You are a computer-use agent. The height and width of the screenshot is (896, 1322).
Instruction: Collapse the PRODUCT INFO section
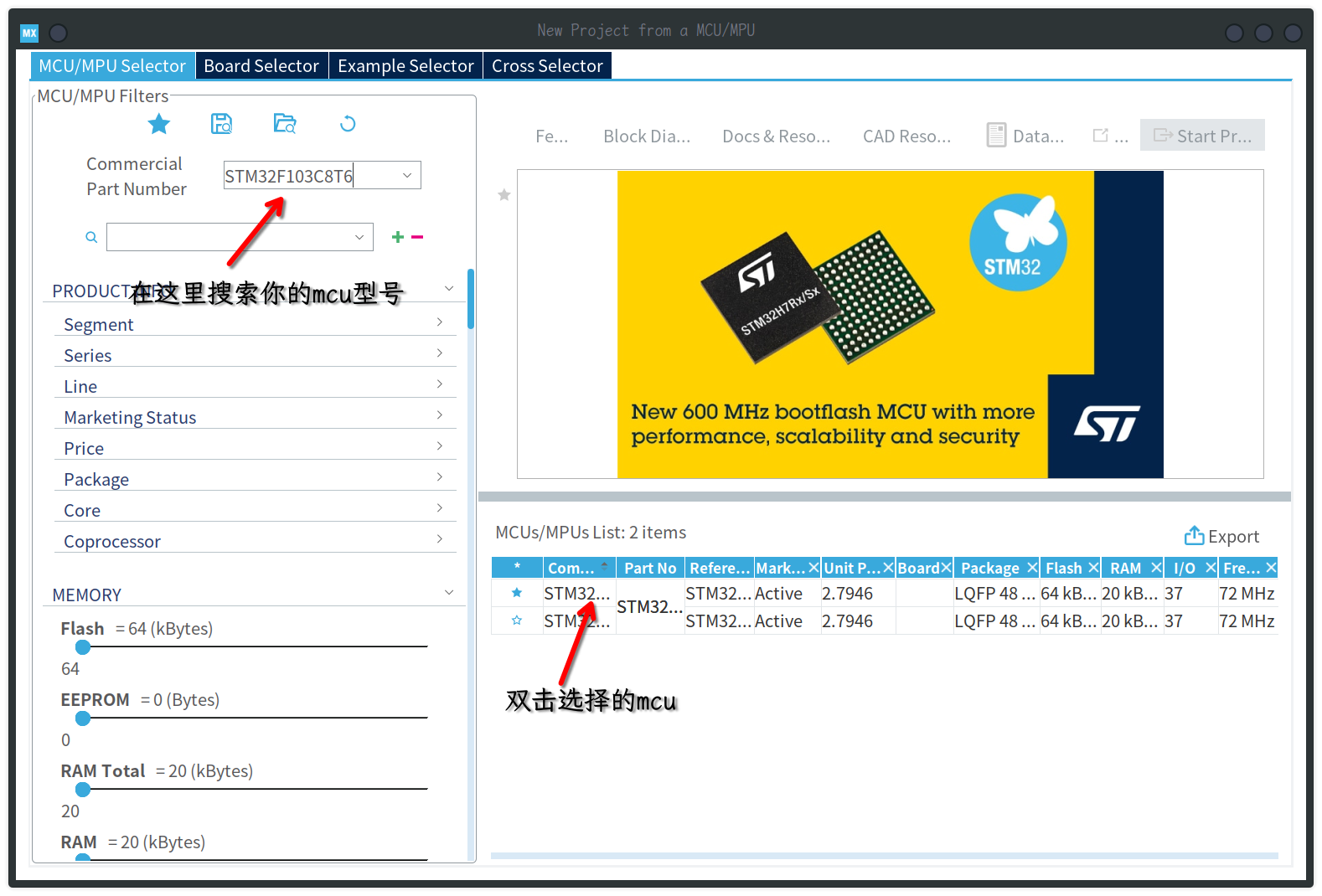click(449, 288)
